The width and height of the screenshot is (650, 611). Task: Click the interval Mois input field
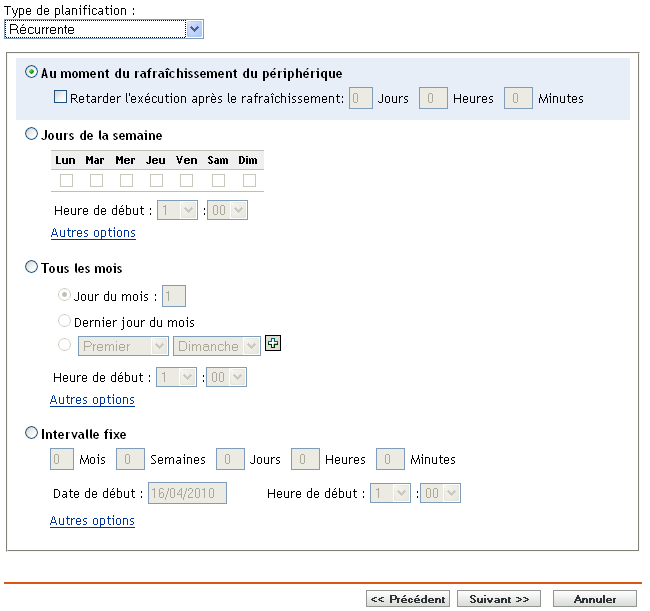(x=62, y=459)
